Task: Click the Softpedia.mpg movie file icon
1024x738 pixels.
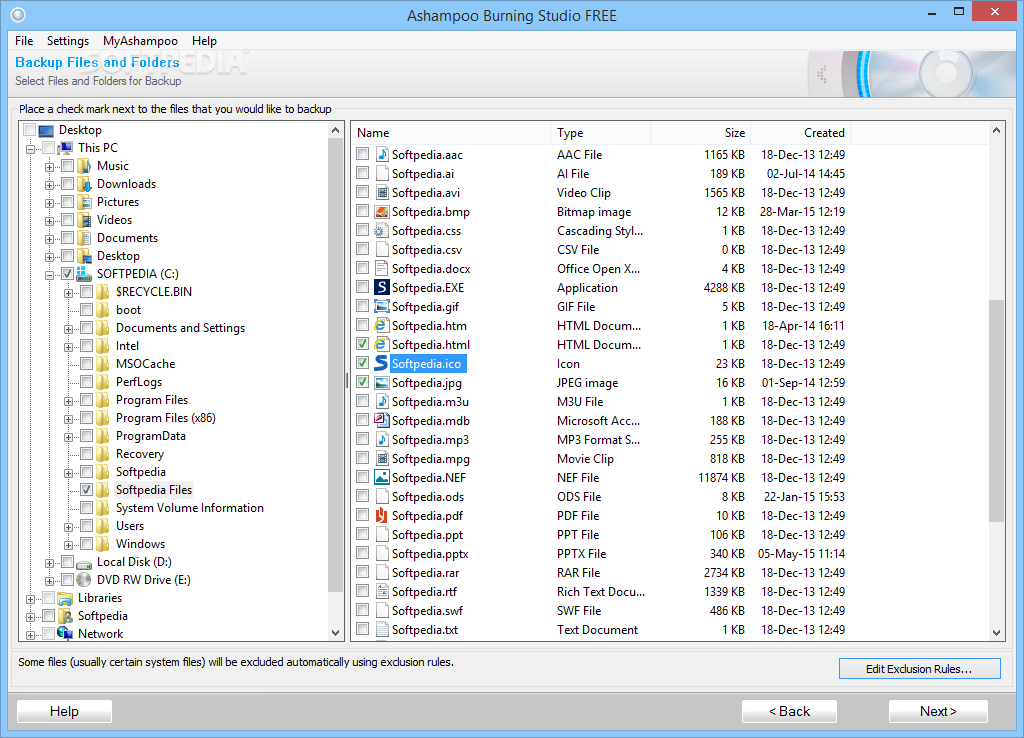Action: pos(382,458)
